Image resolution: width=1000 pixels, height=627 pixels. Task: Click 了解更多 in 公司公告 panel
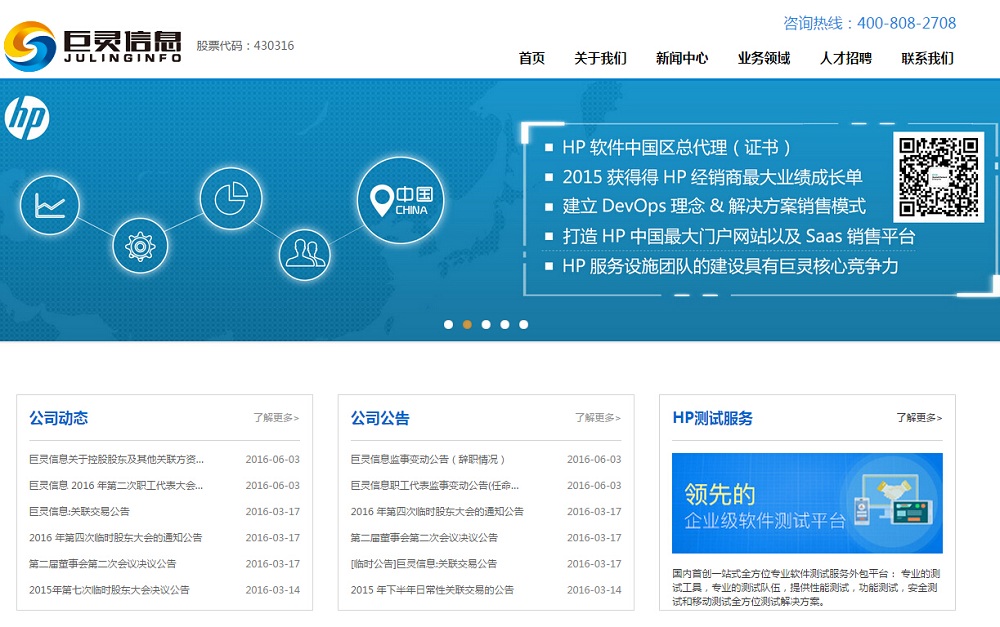tap(598, 418)
